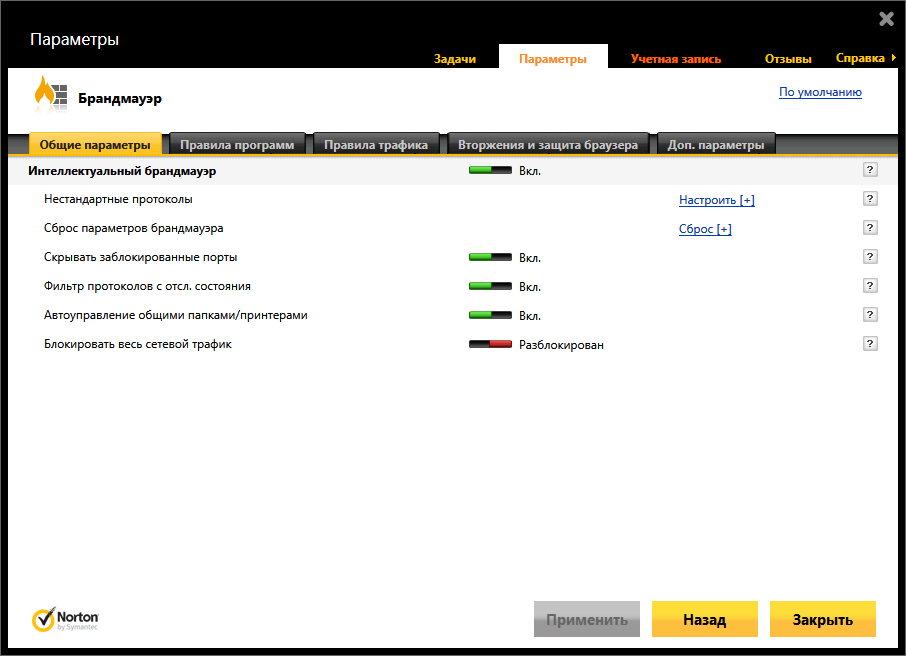
Task: Open help for Сброс параметров брандмауэра
Action: click(x=870, y=227)
